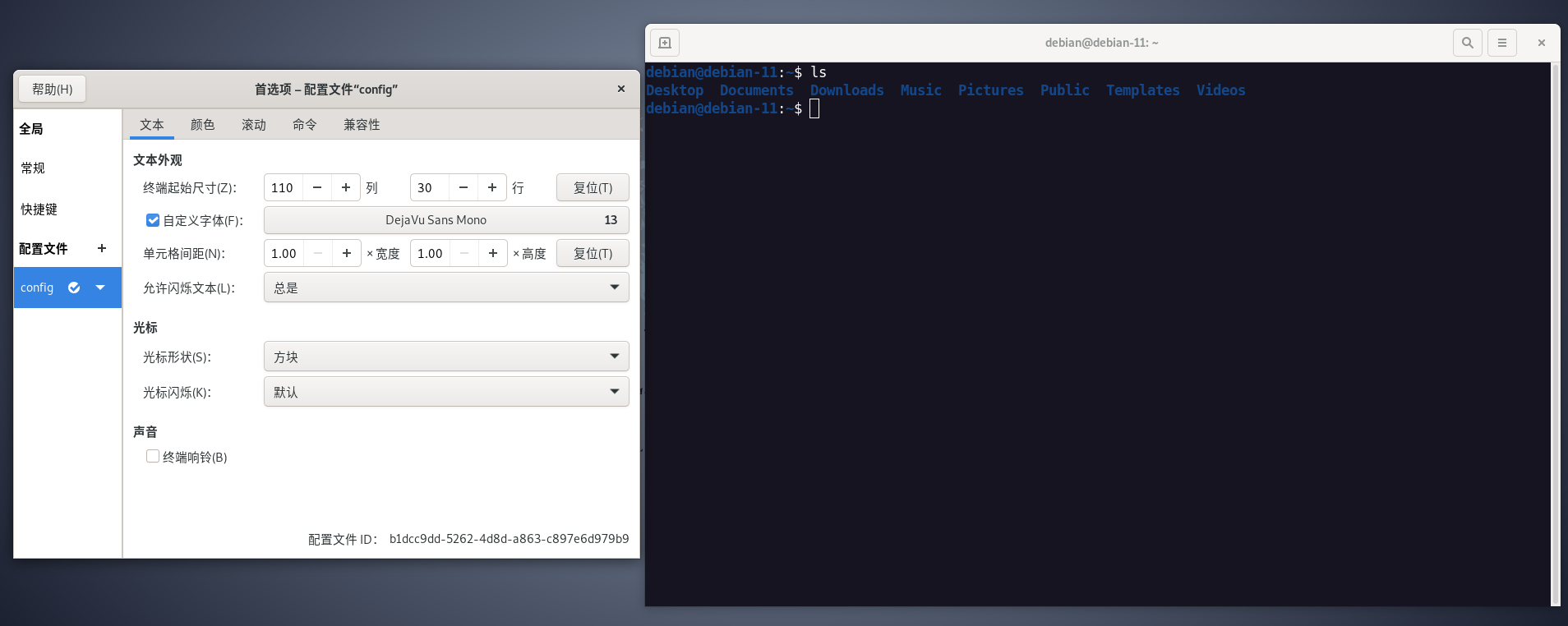Click the terminal vertical scrollbar
The image size is (1568, 626).
1555,334
